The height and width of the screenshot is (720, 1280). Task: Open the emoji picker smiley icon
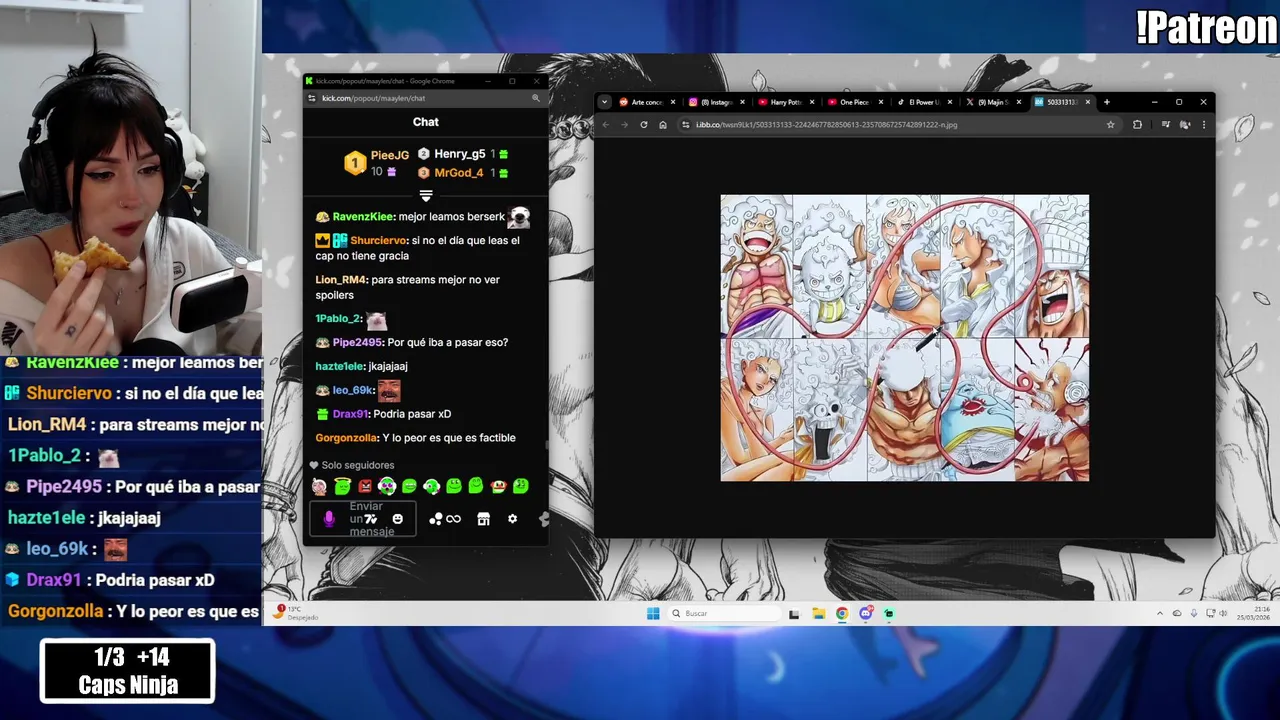tap(398, 519)
